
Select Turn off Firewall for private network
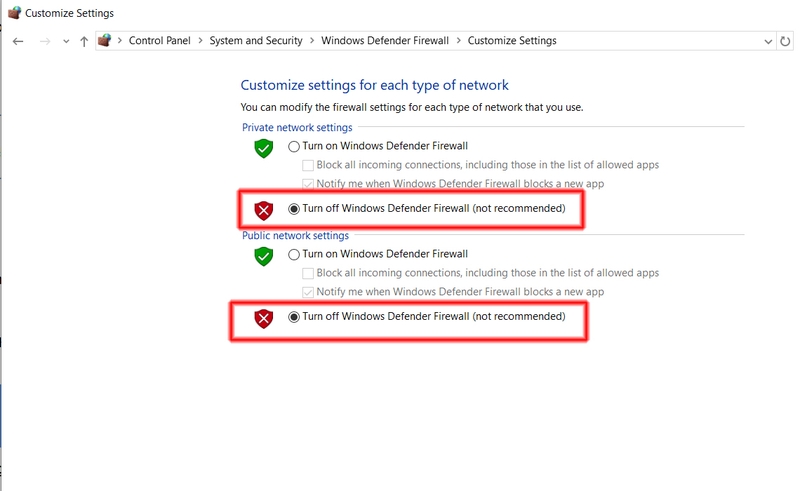(x=294, y=209)
